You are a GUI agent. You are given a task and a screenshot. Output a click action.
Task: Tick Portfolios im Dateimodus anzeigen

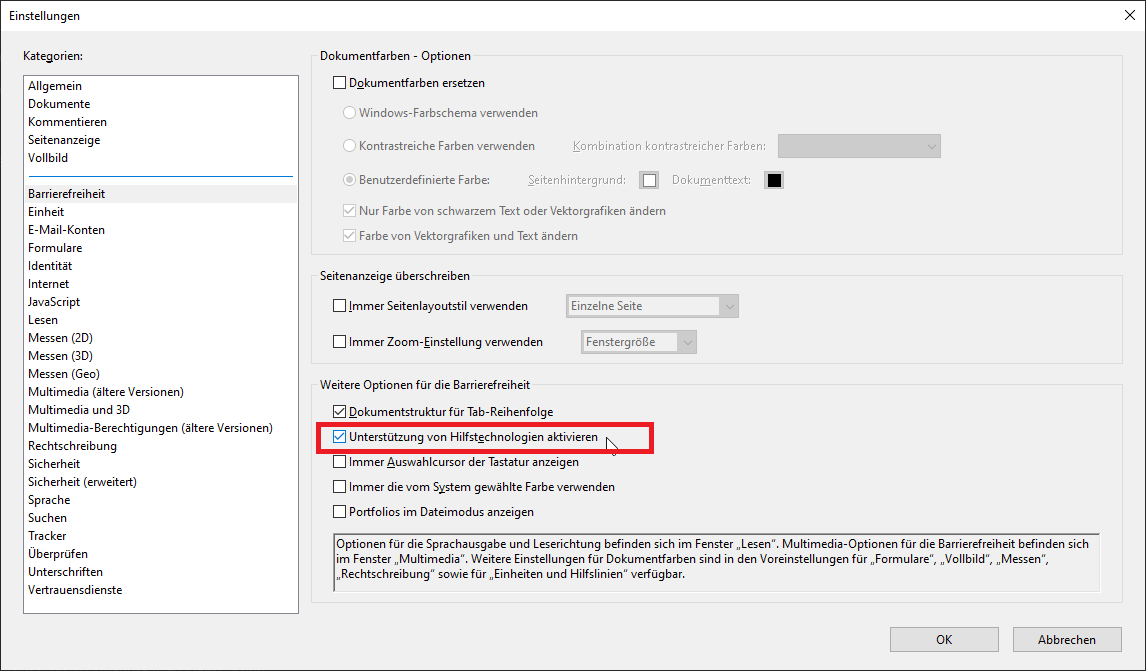pos(339,512)
